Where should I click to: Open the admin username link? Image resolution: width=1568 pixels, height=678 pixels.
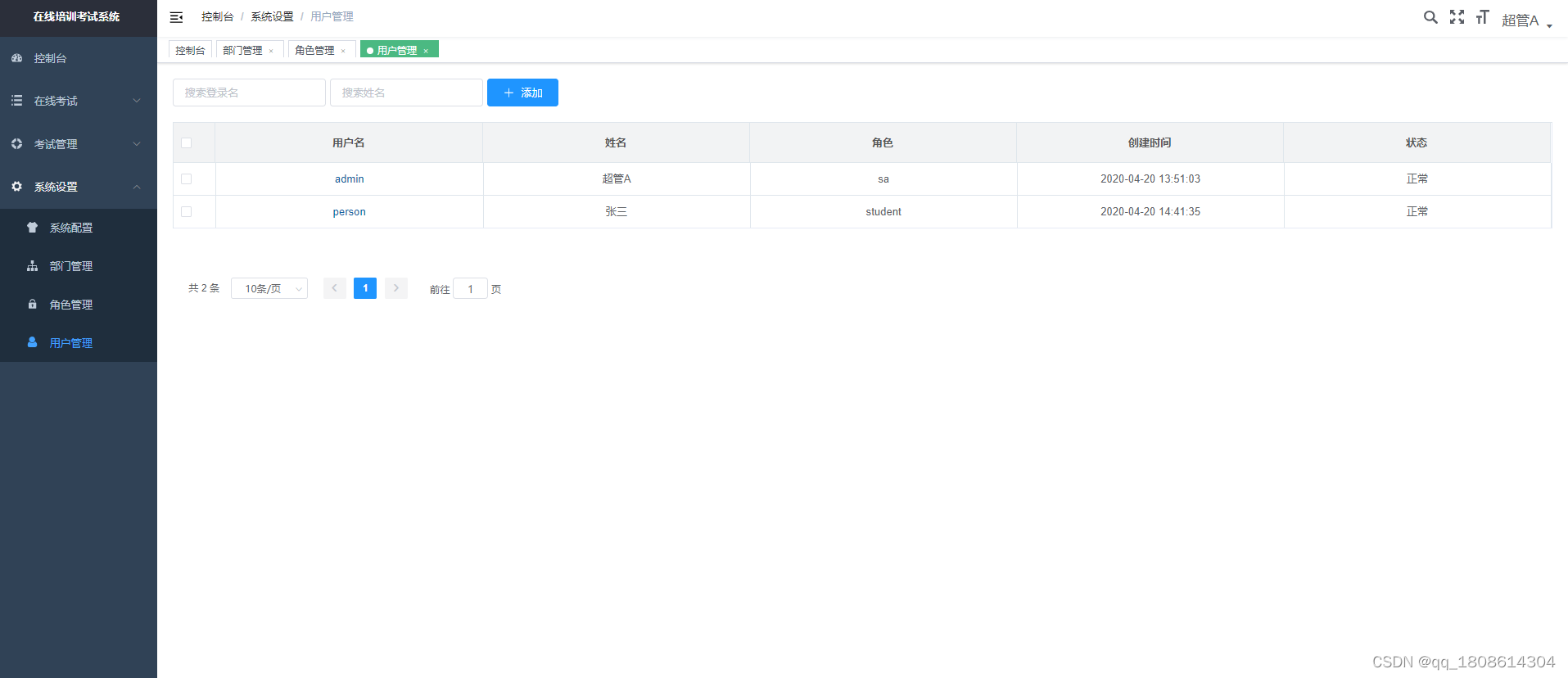click(350, 179)
